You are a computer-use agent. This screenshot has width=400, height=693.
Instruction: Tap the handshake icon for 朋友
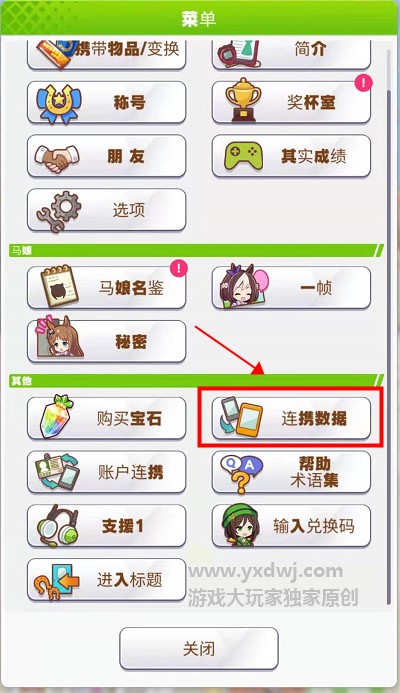tap(57, 157)
